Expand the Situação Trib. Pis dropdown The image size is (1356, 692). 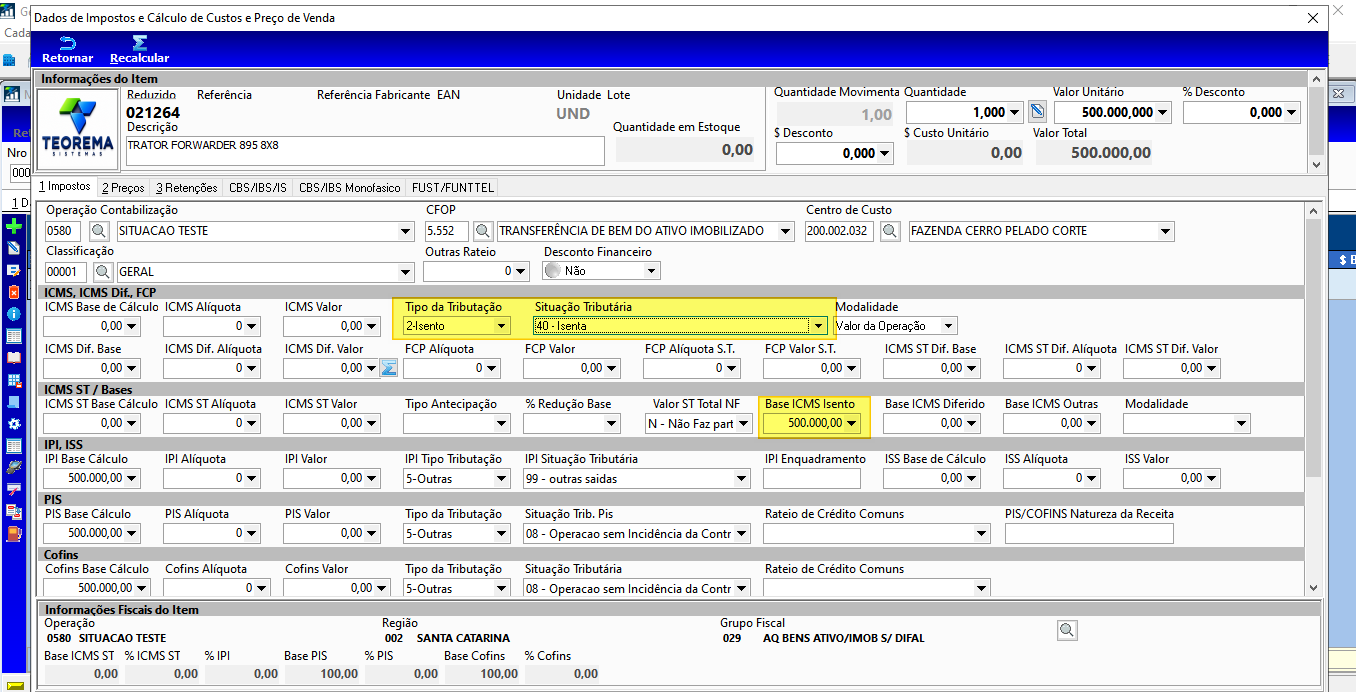[x=742, y=533]
